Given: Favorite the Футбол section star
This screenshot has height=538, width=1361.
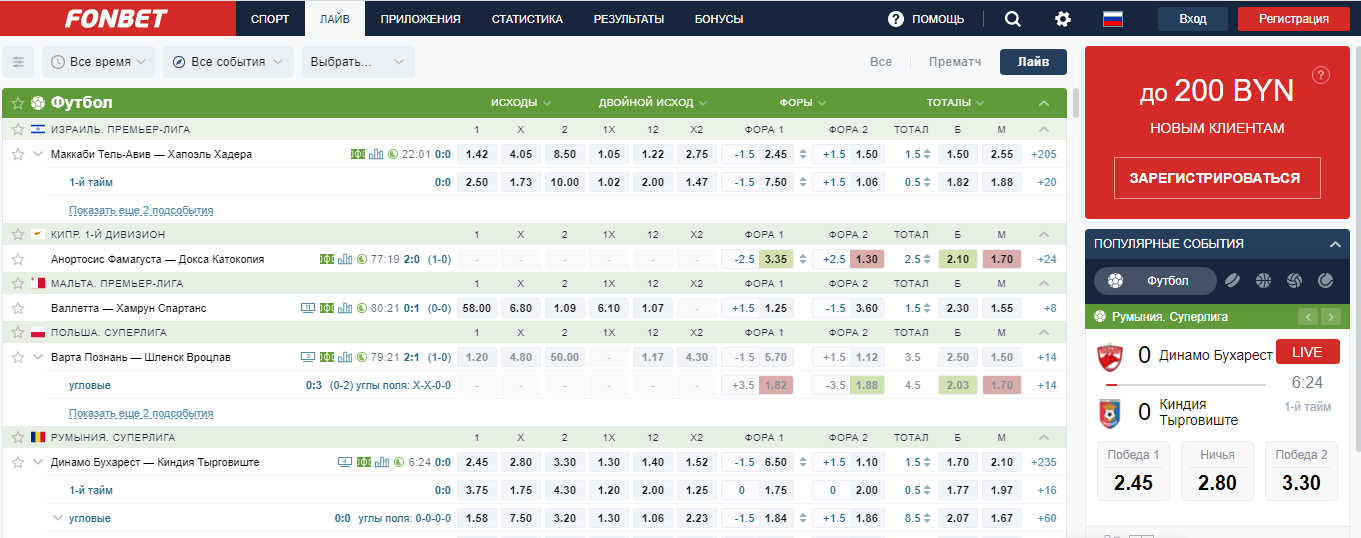Looking at the screenshot, I should coord(17,103).
